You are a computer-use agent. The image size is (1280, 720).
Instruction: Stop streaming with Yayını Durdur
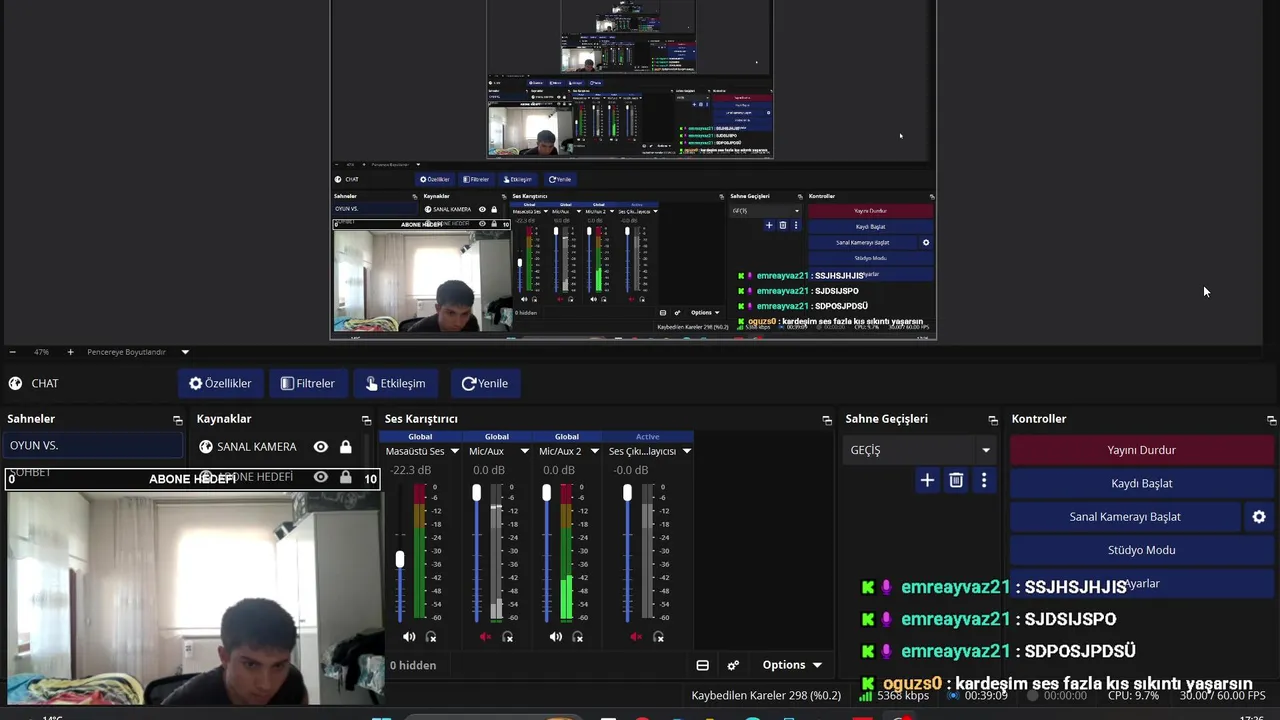click(x=1141, y=450)
